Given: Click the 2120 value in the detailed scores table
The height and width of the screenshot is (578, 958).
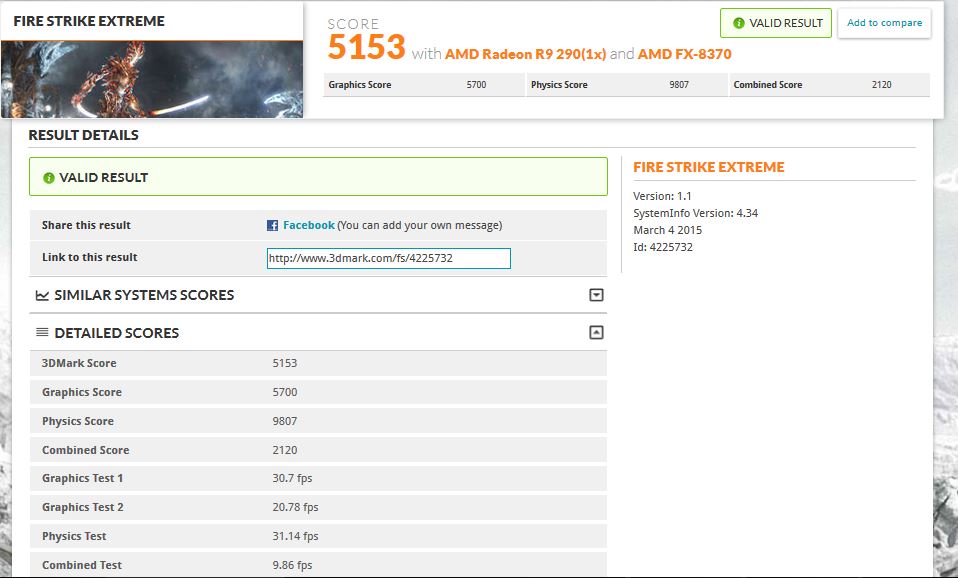Looking at the screenshot, I should tap(285, 450).
